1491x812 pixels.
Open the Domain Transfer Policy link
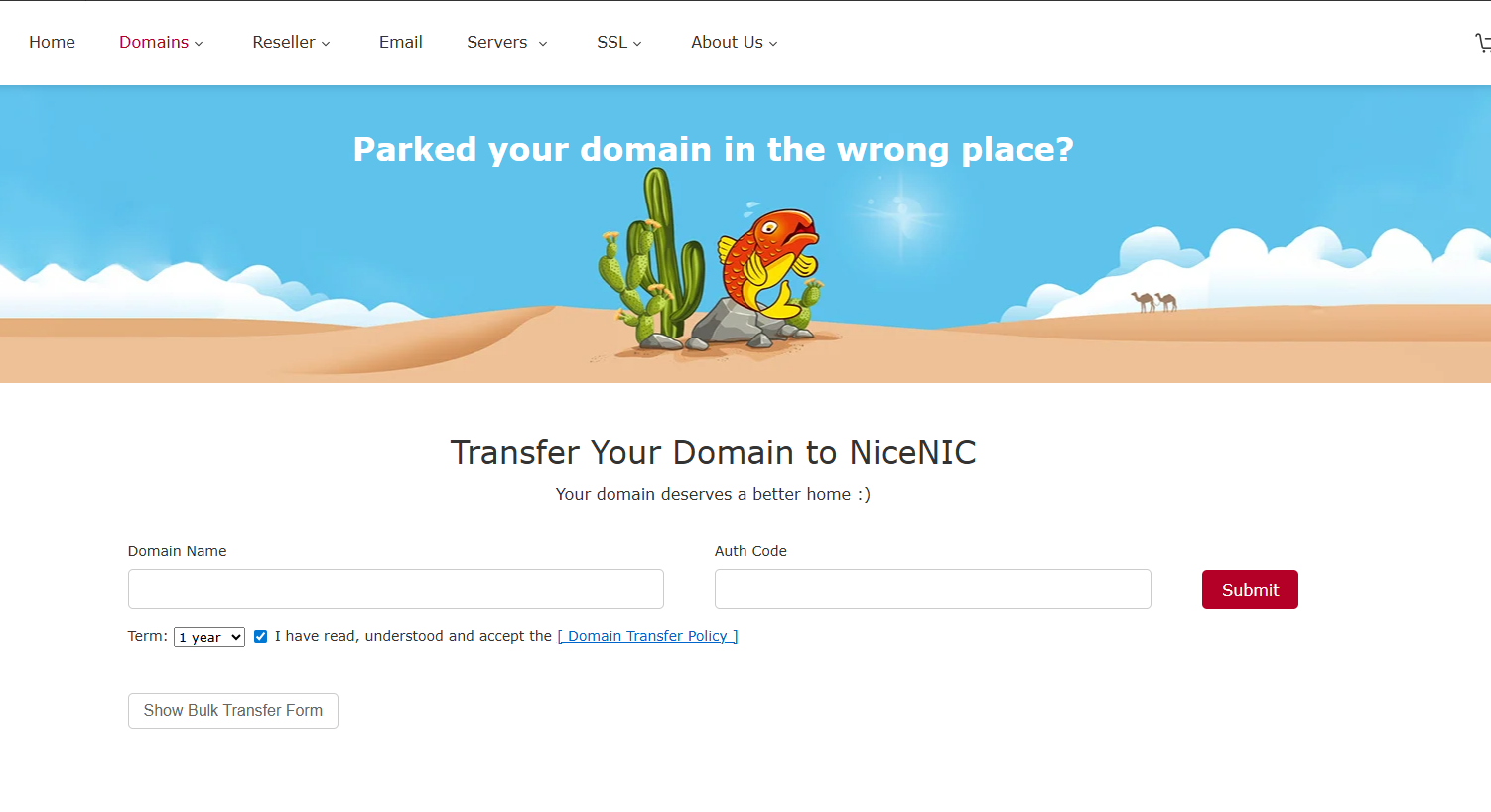(647, 636)
